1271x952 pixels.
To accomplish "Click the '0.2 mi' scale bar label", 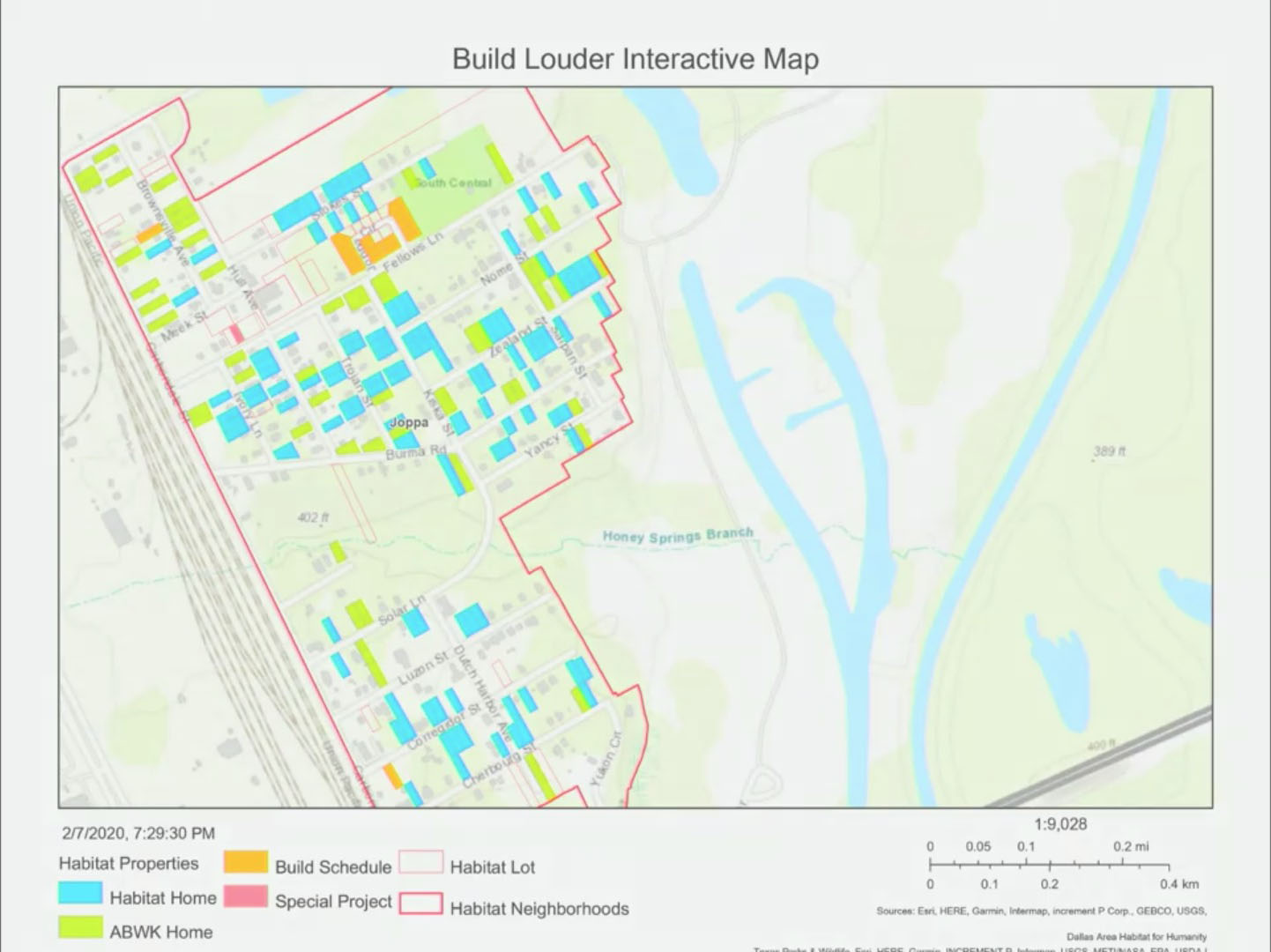I will (x=1131, y=846).
